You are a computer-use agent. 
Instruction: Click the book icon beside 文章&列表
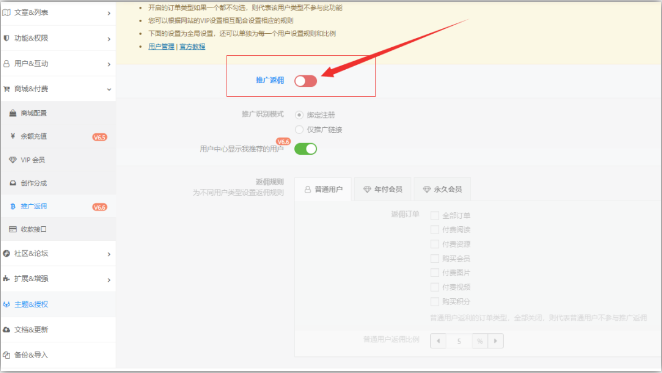6,13
